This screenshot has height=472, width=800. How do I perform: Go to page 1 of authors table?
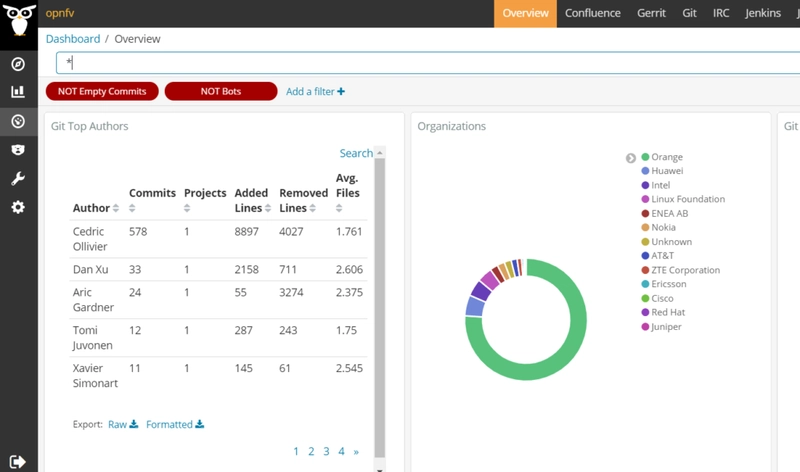[296, 451]
